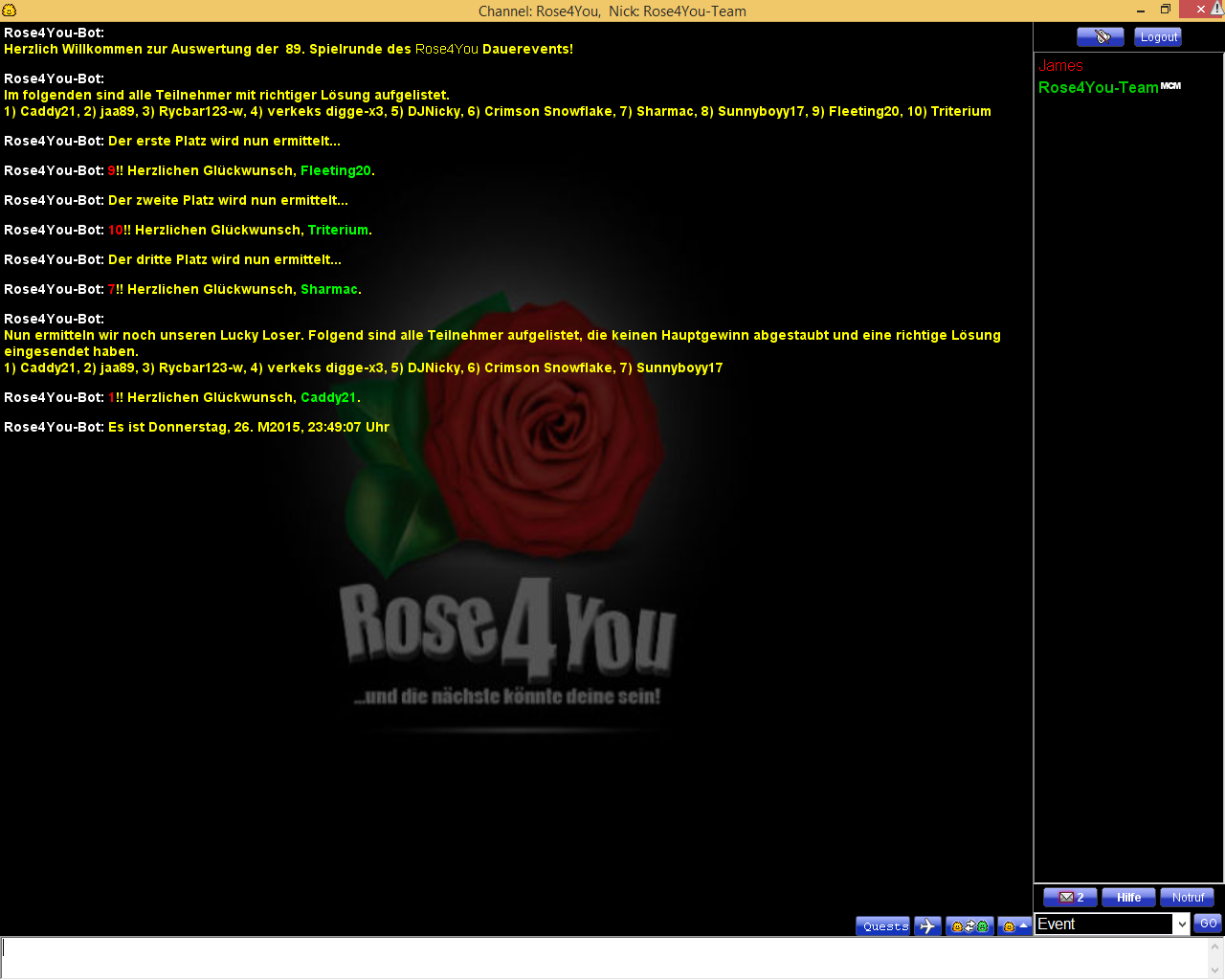This screenshot has height=980, width=1225.
Task: Toggle the muted sound button
Action: (1100, 37)
